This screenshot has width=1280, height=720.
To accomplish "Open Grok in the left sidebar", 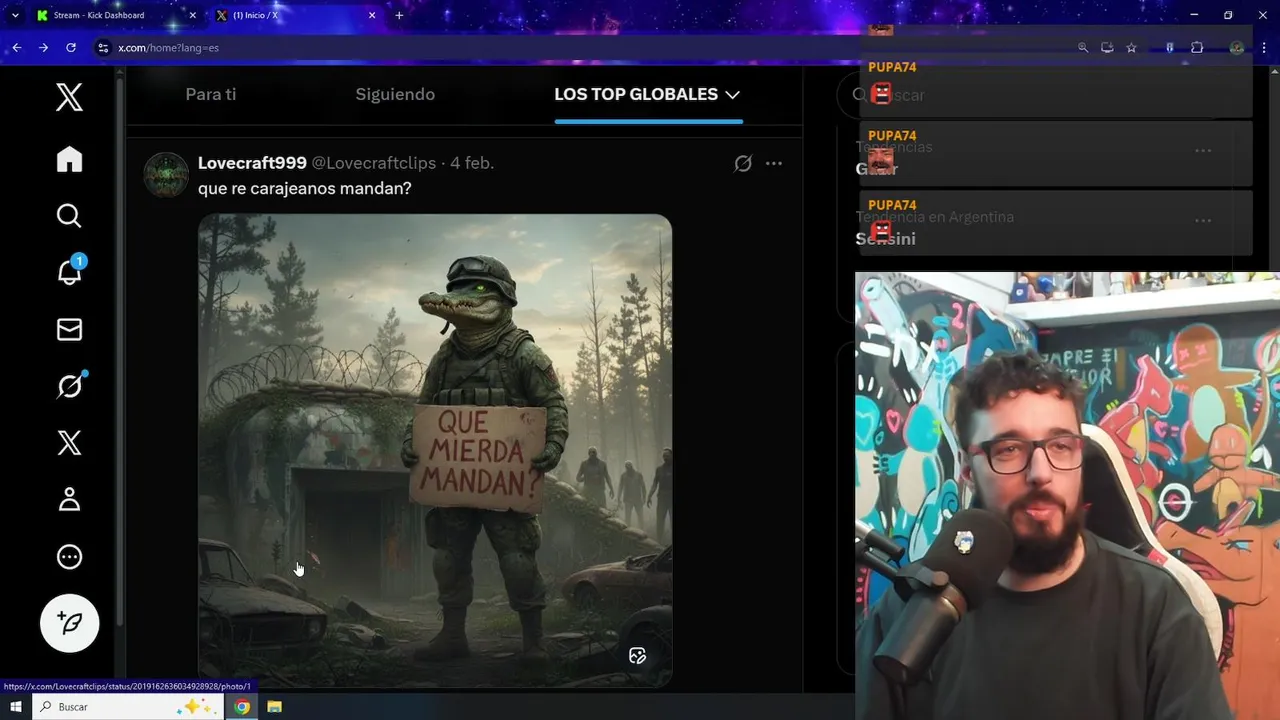I will [x=69, y=385].
